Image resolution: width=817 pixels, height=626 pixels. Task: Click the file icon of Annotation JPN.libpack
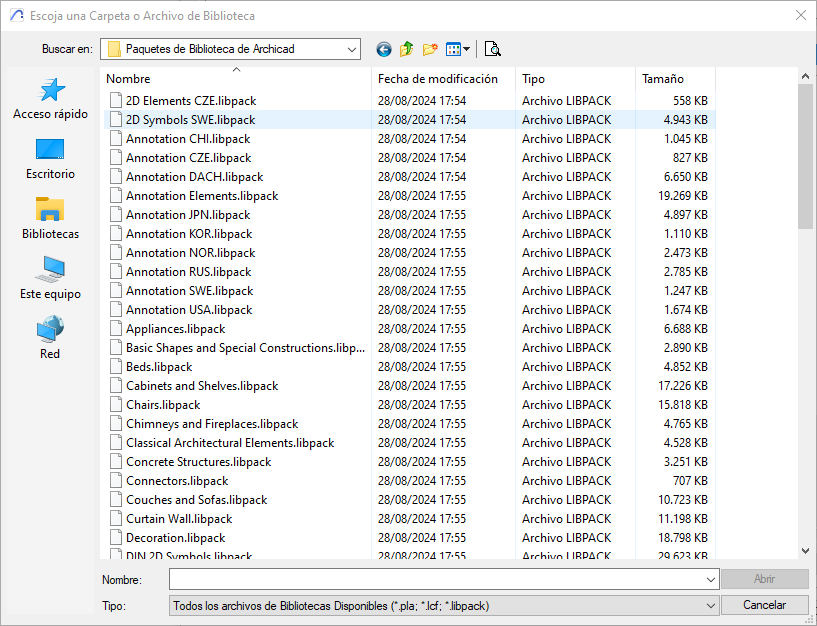(116, 214)
